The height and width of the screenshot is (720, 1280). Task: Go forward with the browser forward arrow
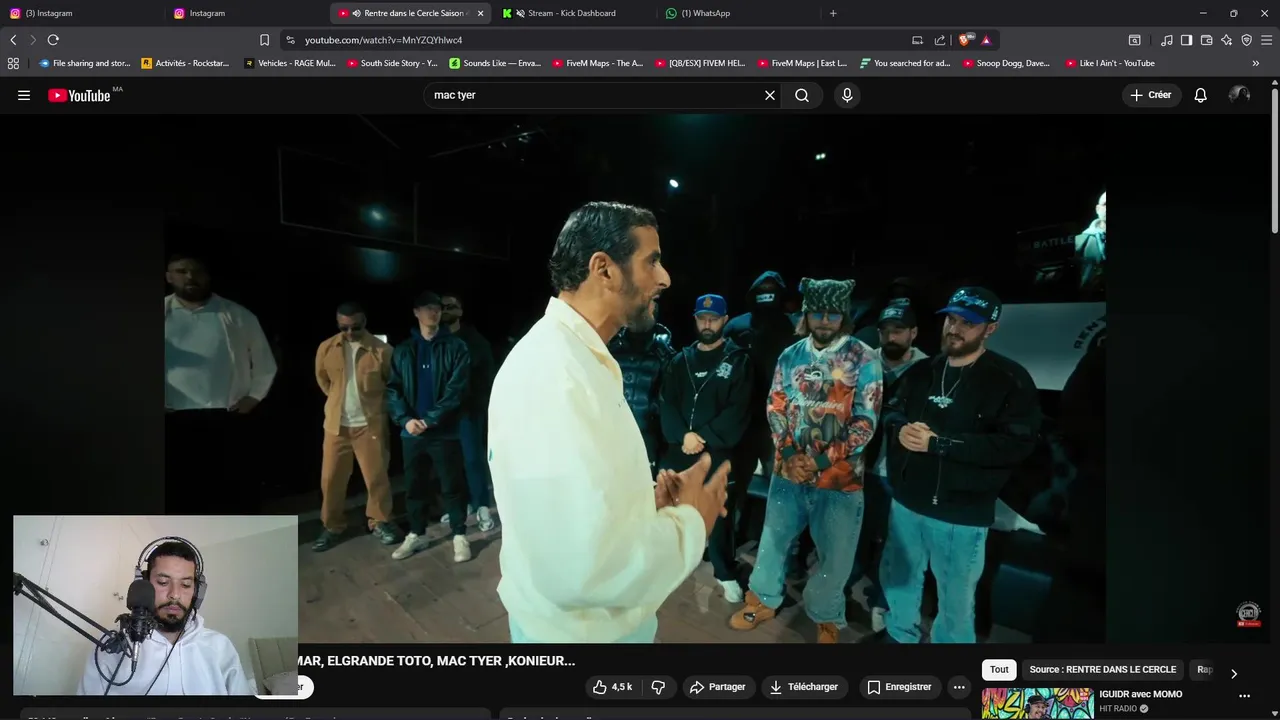click(32, 40)
